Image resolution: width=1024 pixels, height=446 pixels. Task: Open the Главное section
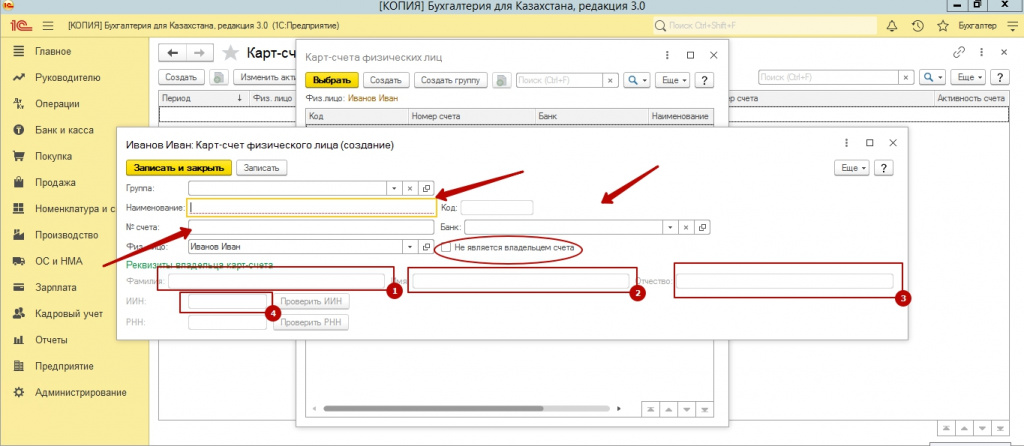pyautogui.click(x=54, y=51)
